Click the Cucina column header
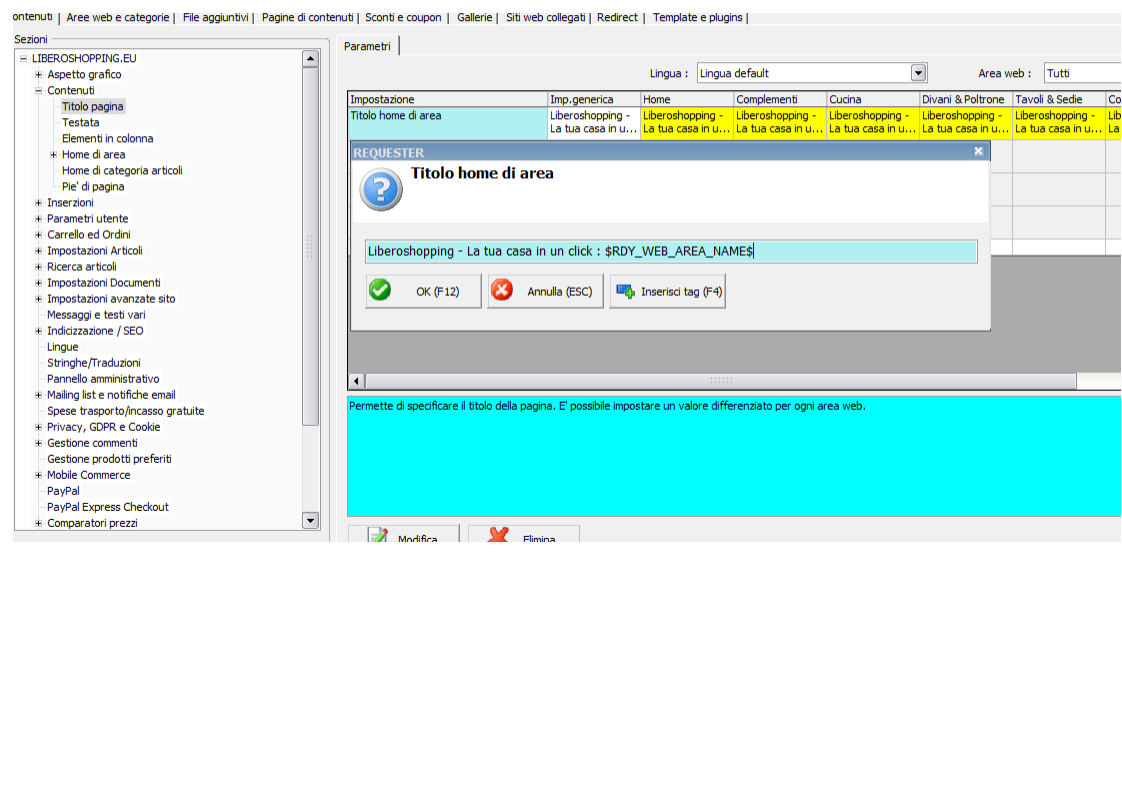The width and height of the screenshot is (1122, 793). point(872,99)
